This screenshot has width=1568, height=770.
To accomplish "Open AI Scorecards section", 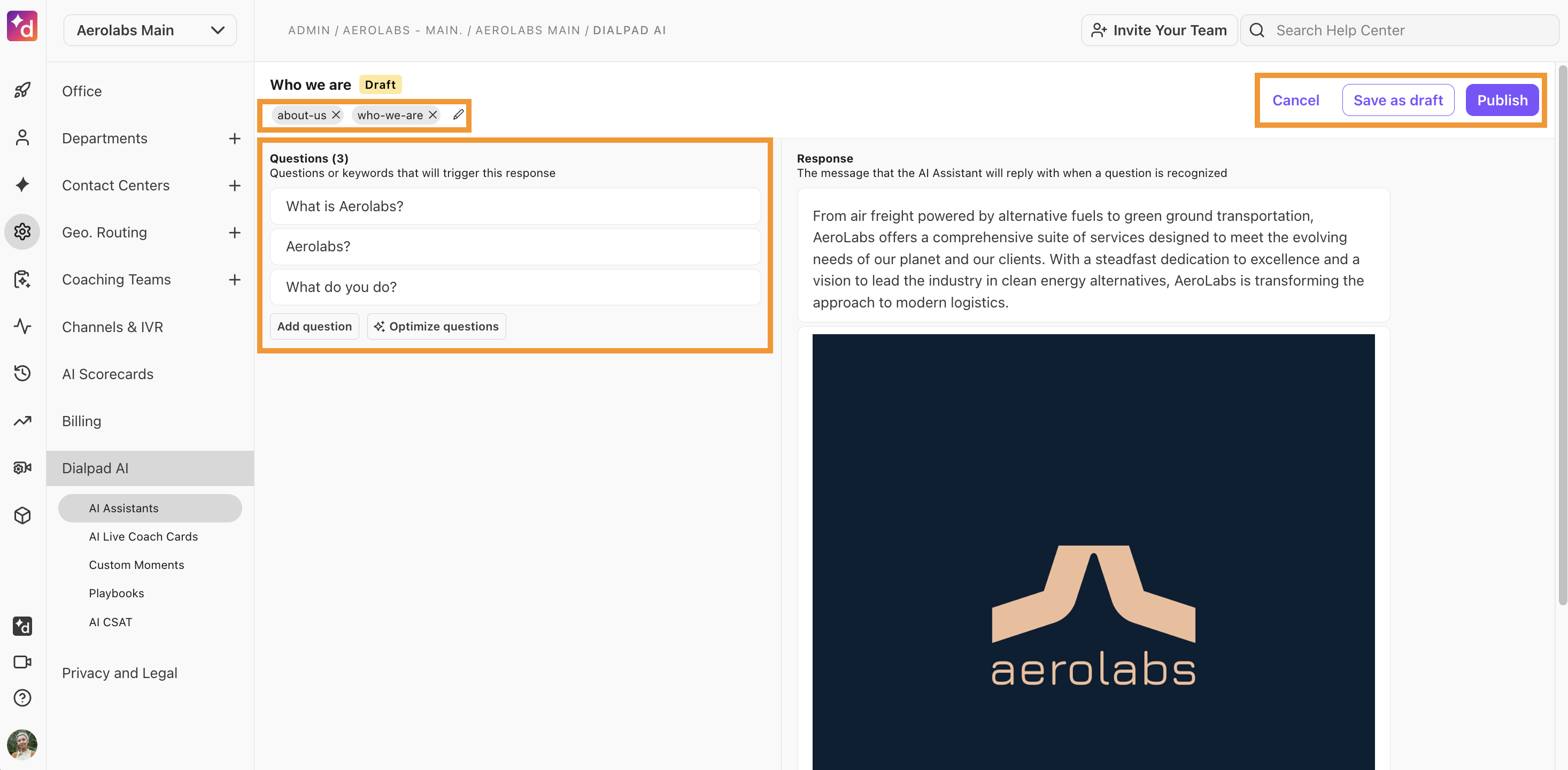I will (108, 374).
